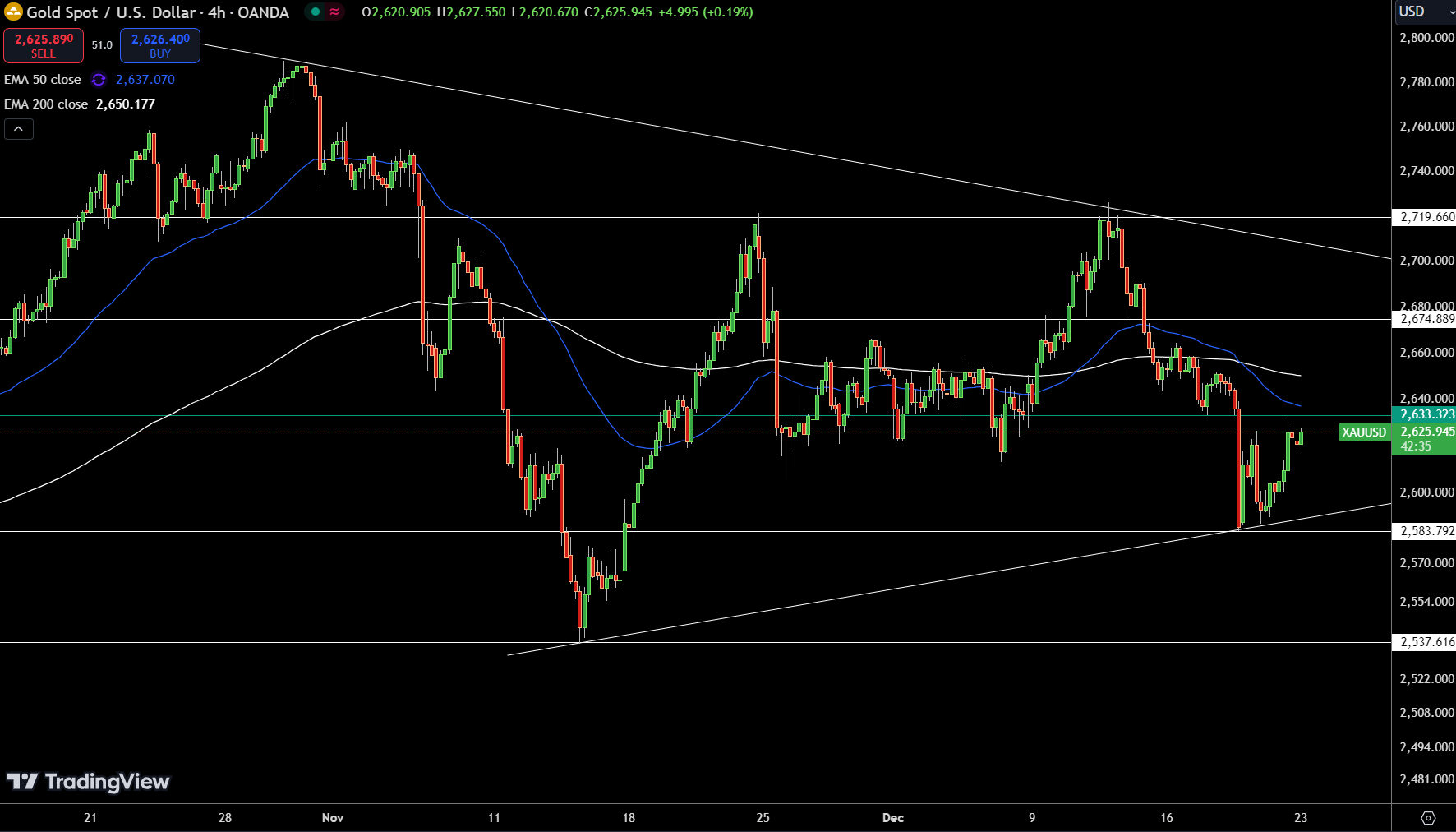1456x832 pixels.
Task: Click the 2,625.945 current price label
Action: [1426, 432]
